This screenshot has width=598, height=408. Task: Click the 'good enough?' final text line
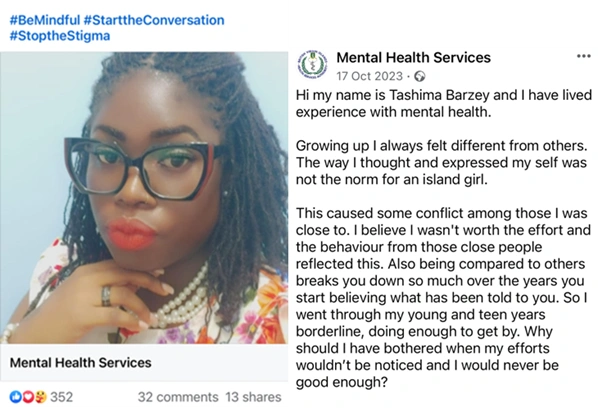341,382
